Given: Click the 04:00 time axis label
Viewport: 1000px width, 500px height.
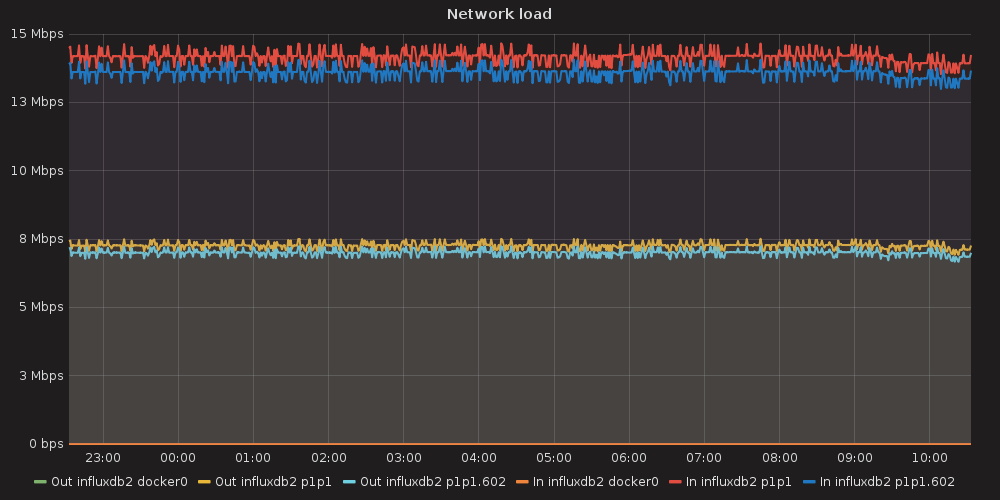Looking at the screenshot, I should (x=478, y=458).
